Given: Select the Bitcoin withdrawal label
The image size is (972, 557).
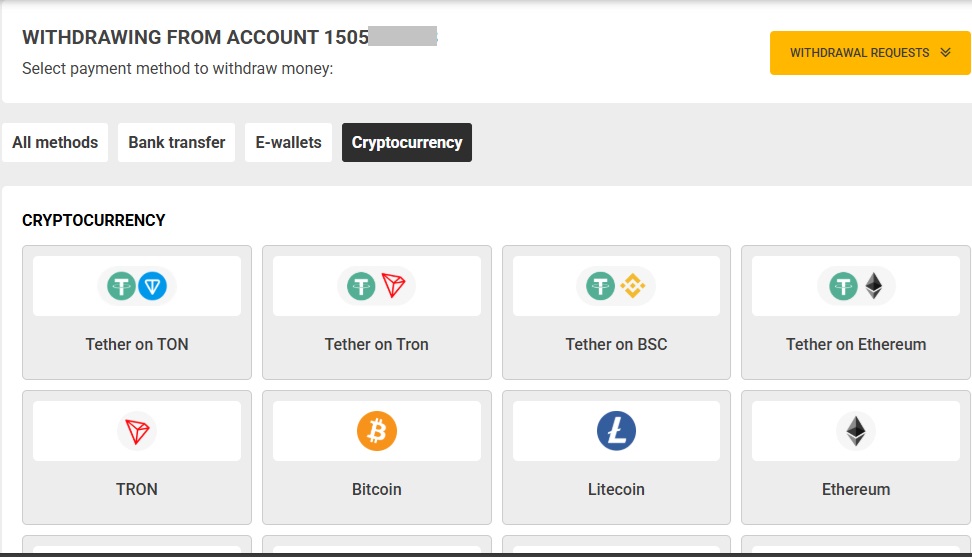Looking at the screenshot, I should click(377, 489).
